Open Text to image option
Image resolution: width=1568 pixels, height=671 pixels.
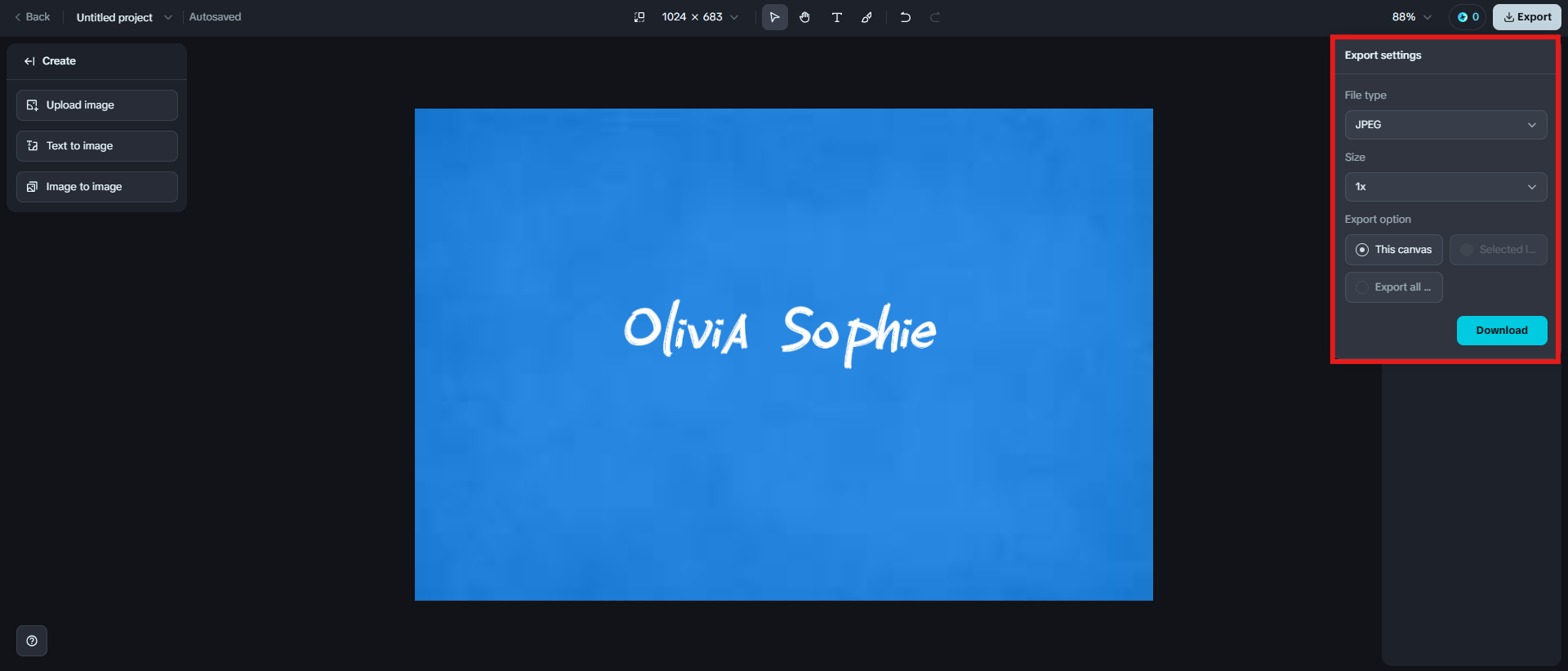(97, 146)
